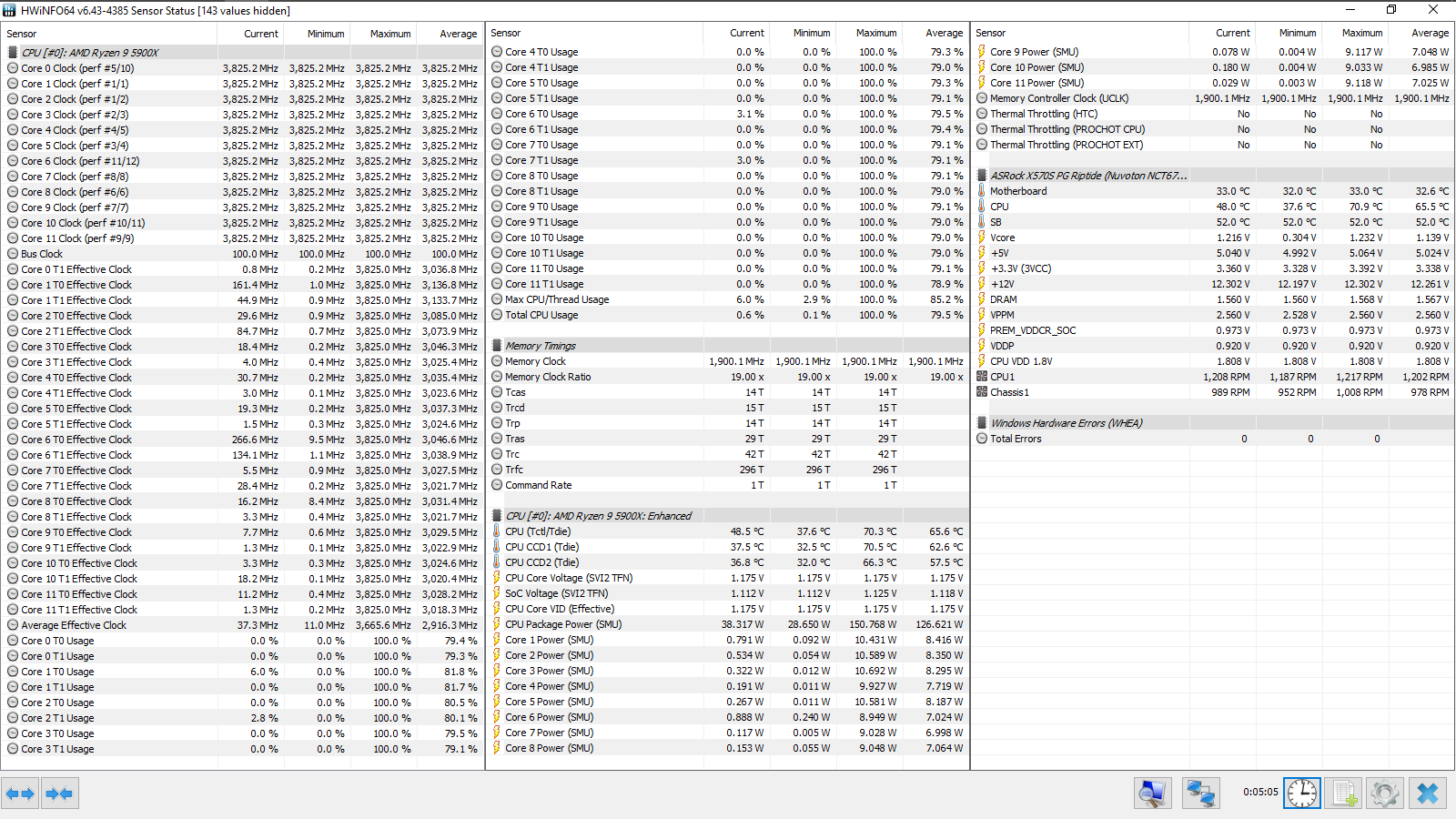Click the icon beside ASRock X570S PG Riptide
Image resolution: width=1456 pixels, height=819 pixels.
pyautogui.click(x=982, y=176)
